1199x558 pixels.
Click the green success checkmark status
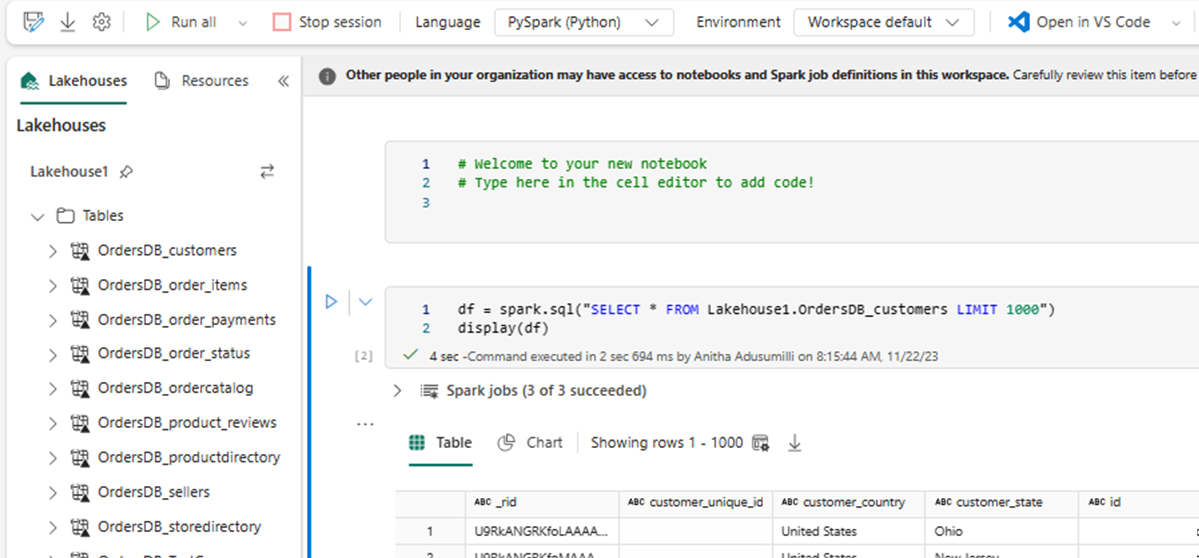coord(411,355)
